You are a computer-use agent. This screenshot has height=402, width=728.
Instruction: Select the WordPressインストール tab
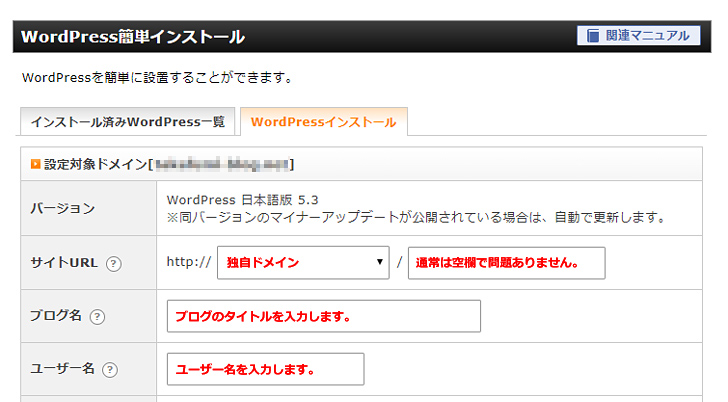[324, 122]
